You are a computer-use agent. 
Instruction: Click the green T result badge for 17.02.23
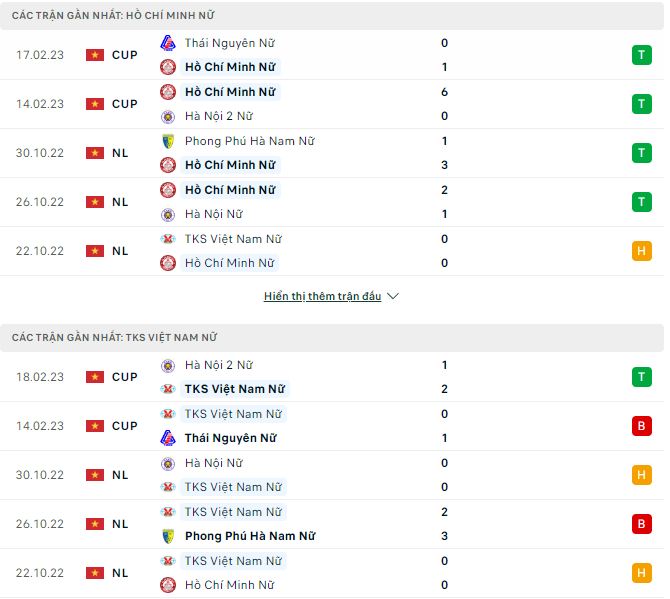pyautogui.click(x=641, y=55)
